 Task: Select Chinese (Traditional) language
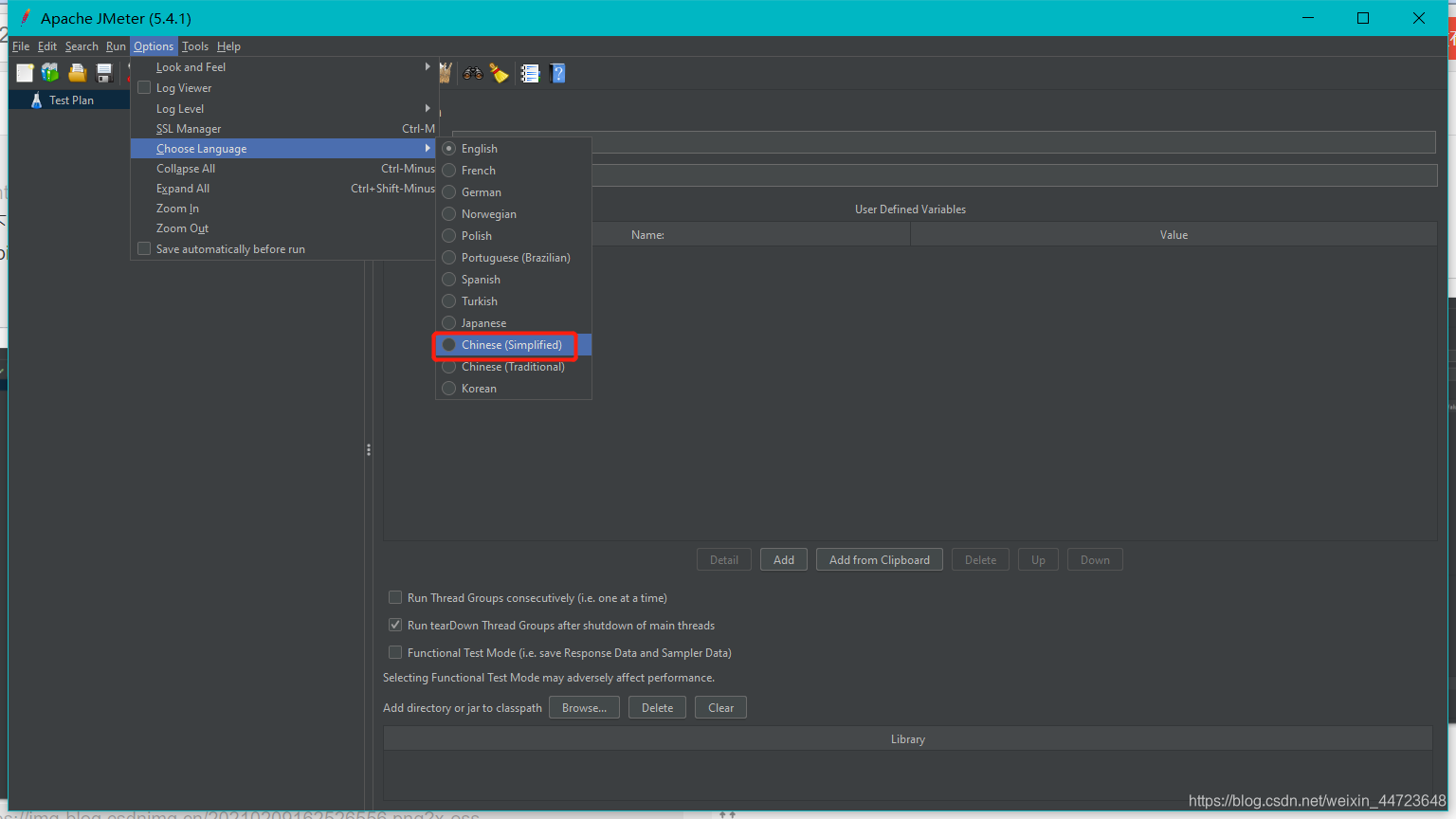(x=514, y=367)
